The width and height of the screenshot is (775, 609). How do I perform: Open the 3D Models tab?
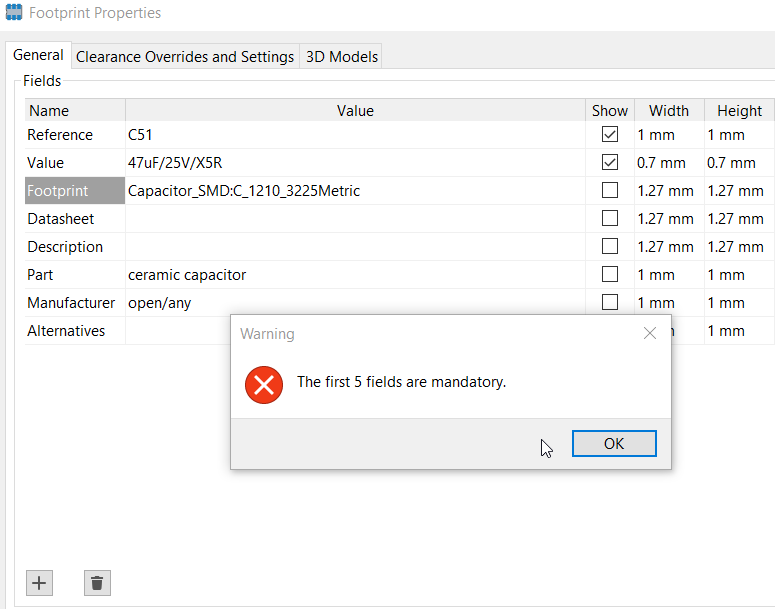click(342, 57)
